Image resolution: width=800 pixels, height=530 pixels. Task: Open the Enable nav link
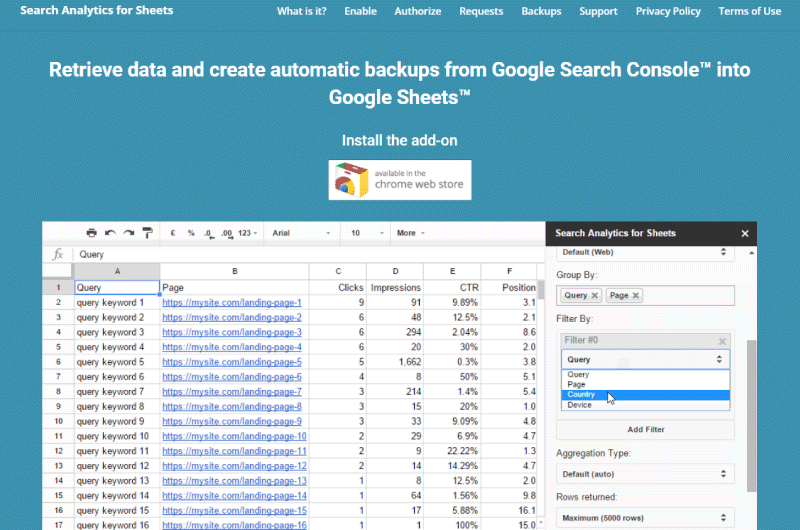(x=360, y=11)
